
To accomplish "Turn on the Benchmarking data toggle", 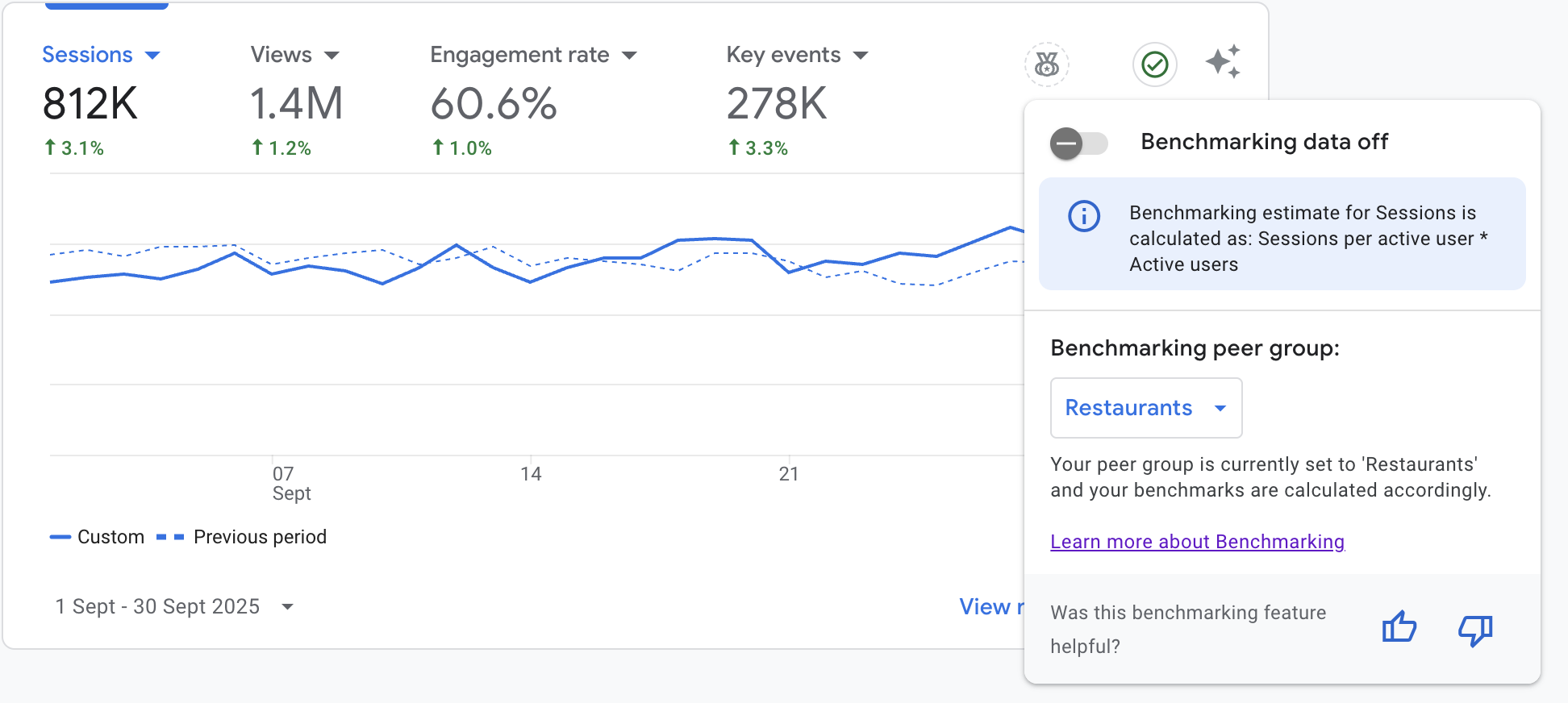I will pos(1079,144).
